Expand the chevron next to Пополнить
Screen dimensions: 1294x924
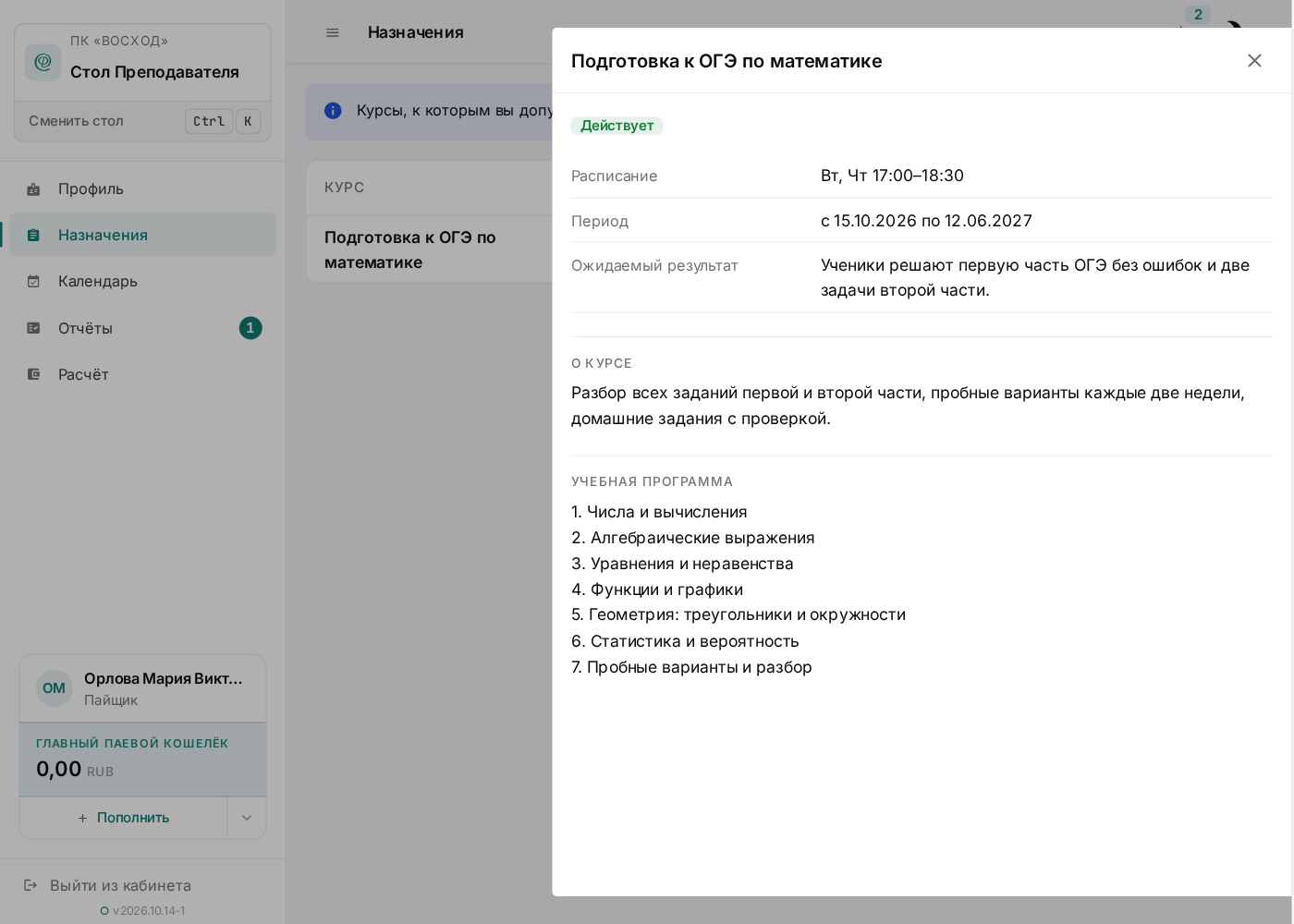(247, 818)
